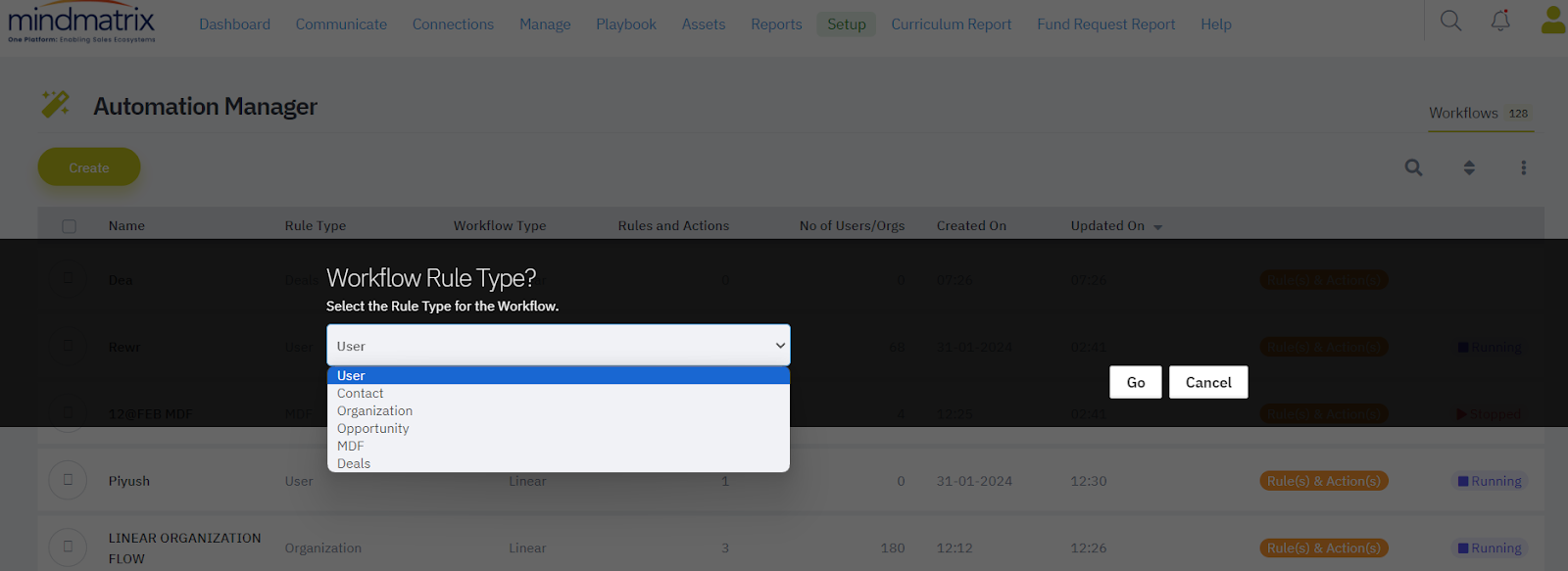The image size is (1568, 571).
Task: Open Fund Request Report in the nav bar
Action: (1105, 24)
